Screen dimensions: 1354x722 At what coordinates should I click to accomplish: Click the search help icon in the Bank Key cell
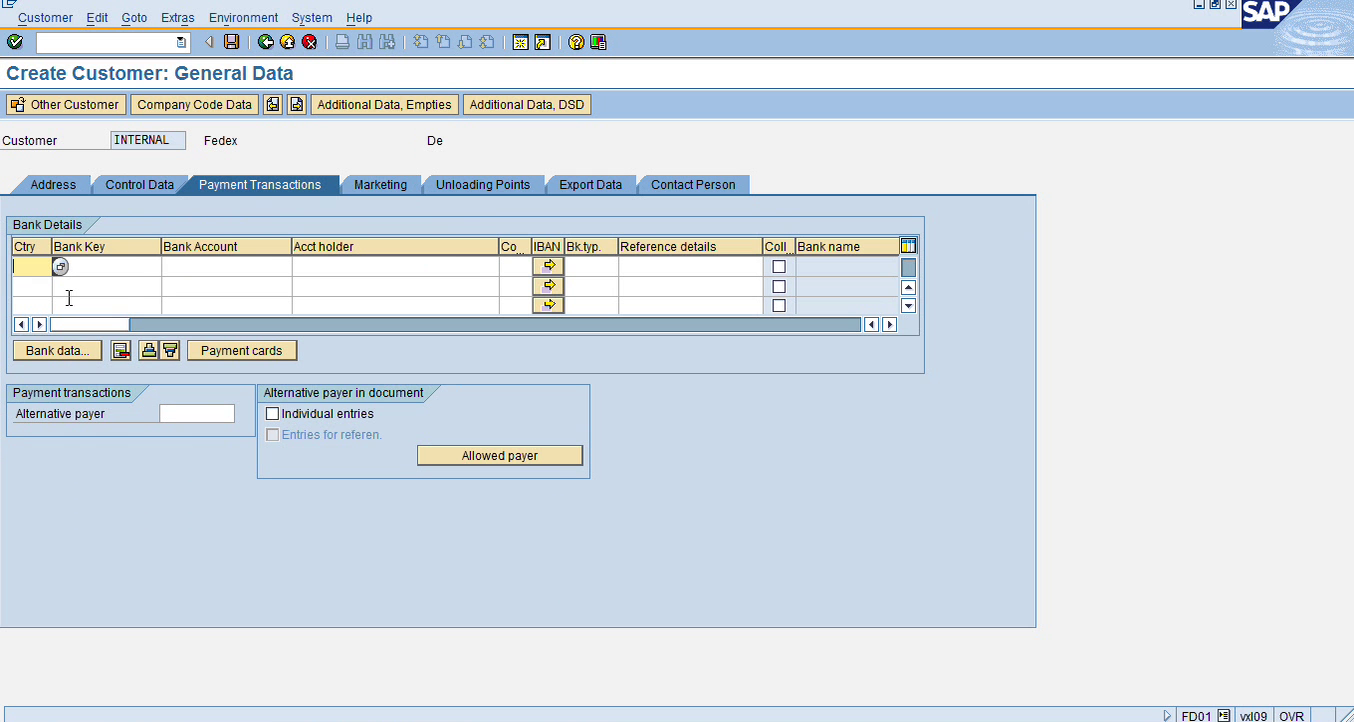click(60, 267)
